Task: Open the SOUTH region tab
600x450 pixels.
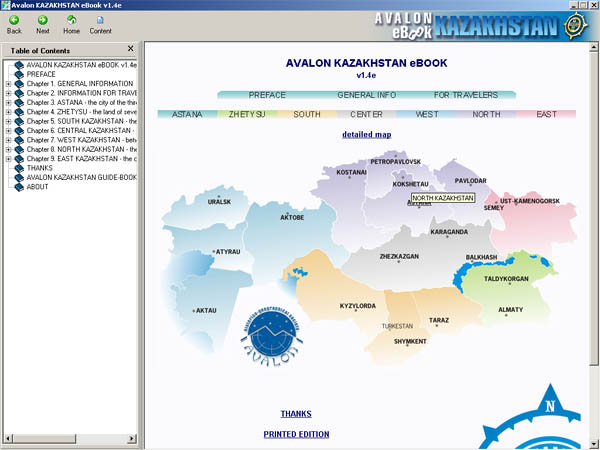Action: 307,114
